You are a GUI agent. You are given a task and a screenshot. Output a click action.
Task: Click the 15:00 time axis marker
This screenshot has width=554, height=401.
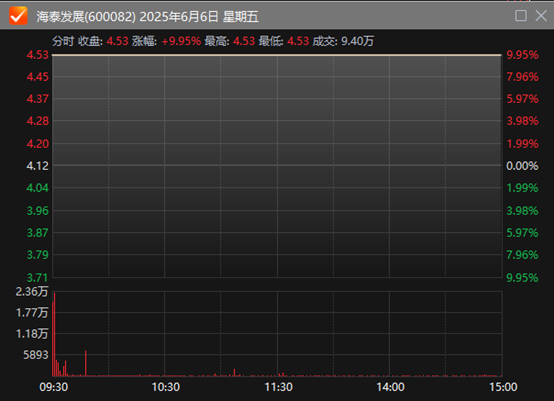click(x=503, y=387)
